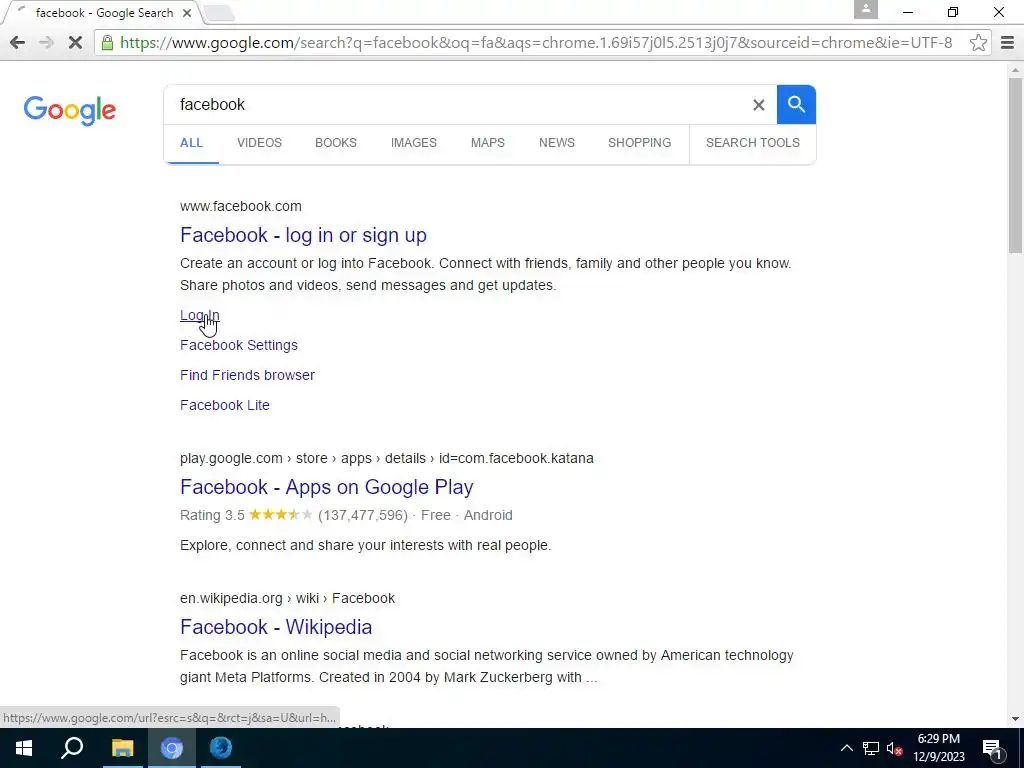This screenshot has width=1024, height=768.
Task: Switch to the NEWS search tab
Action: coord(556,142)
